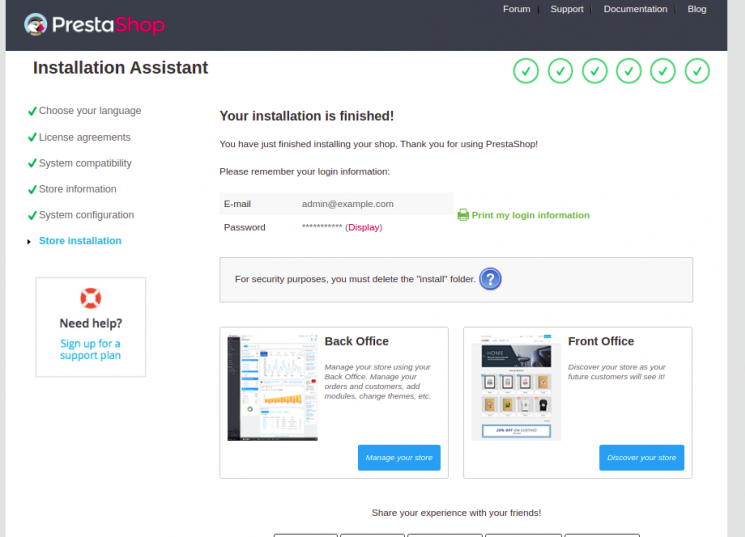
Task: Open Documentation from the top navigation
Action: (x=635, y=9)
